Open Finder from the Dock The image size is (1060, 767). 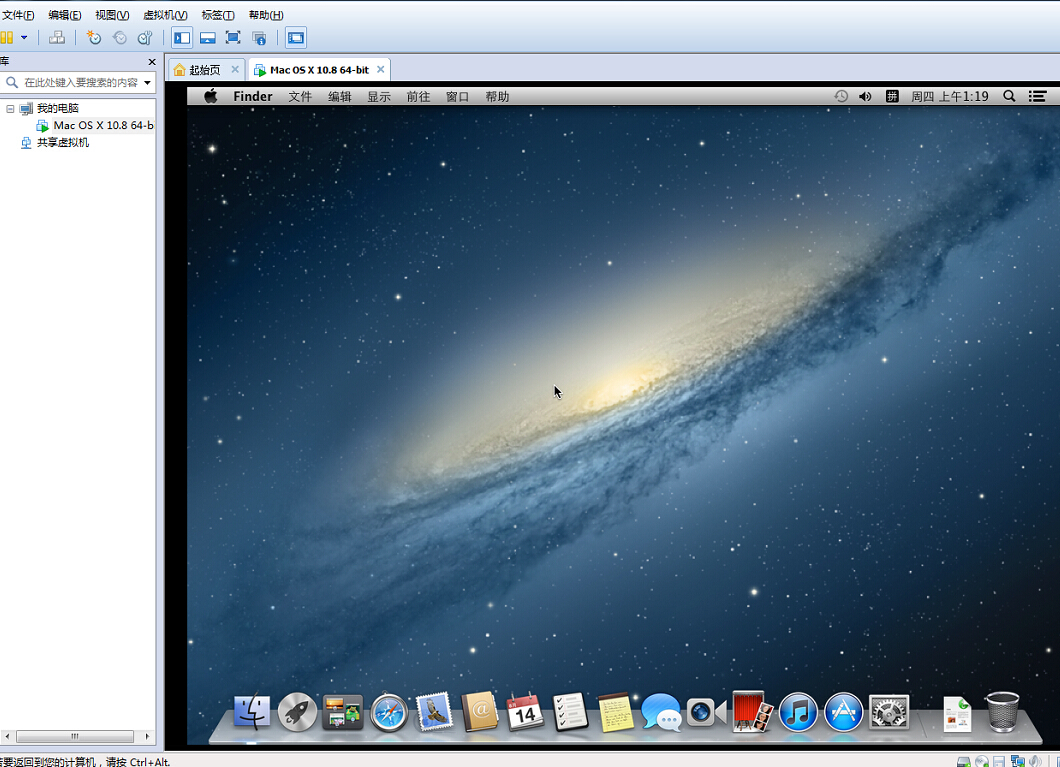click(x=251, y=712)
